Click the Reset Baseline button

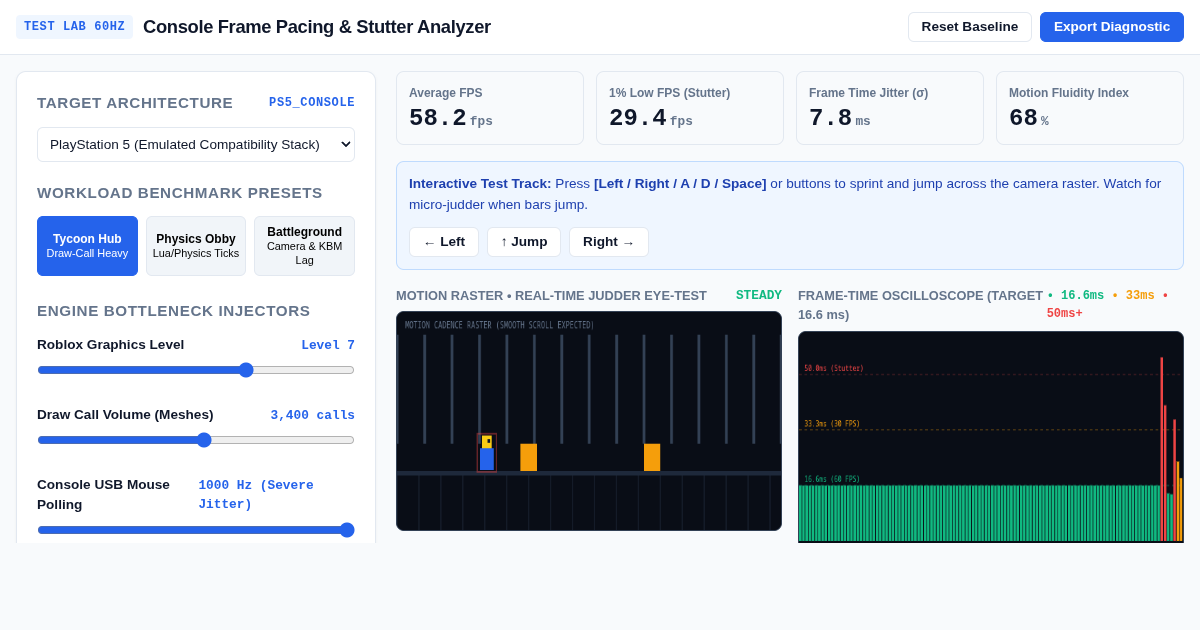(969, 27)
